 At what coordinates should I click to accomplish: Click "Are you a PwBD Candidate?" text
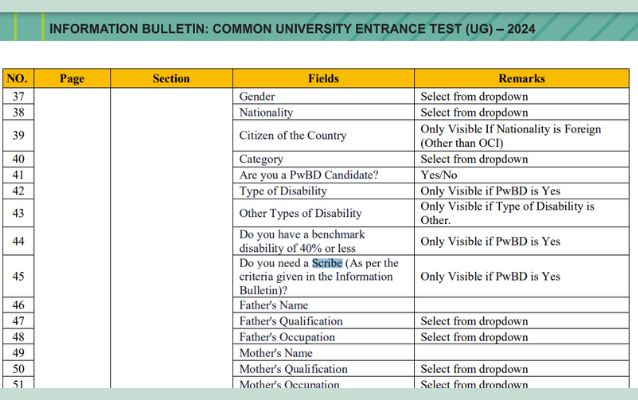tap(308, 175)
